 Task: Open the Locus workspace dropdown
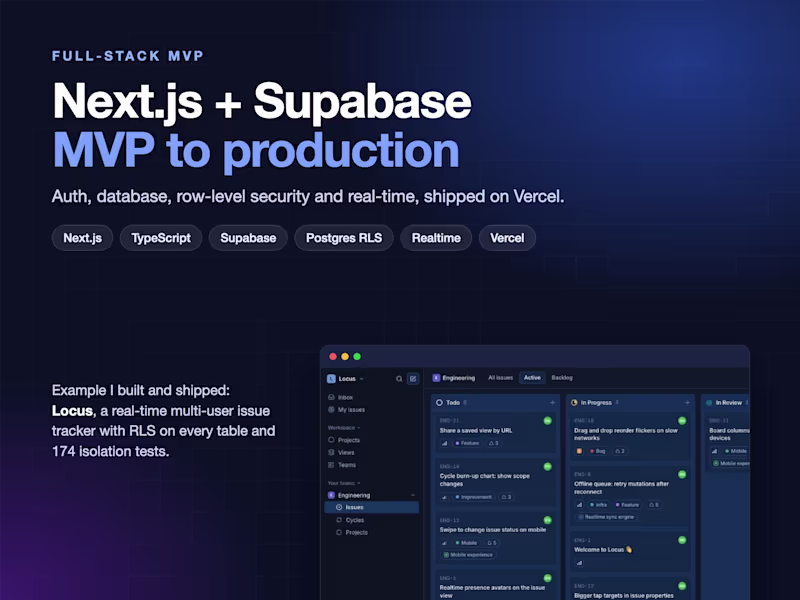tap(361, 379)
